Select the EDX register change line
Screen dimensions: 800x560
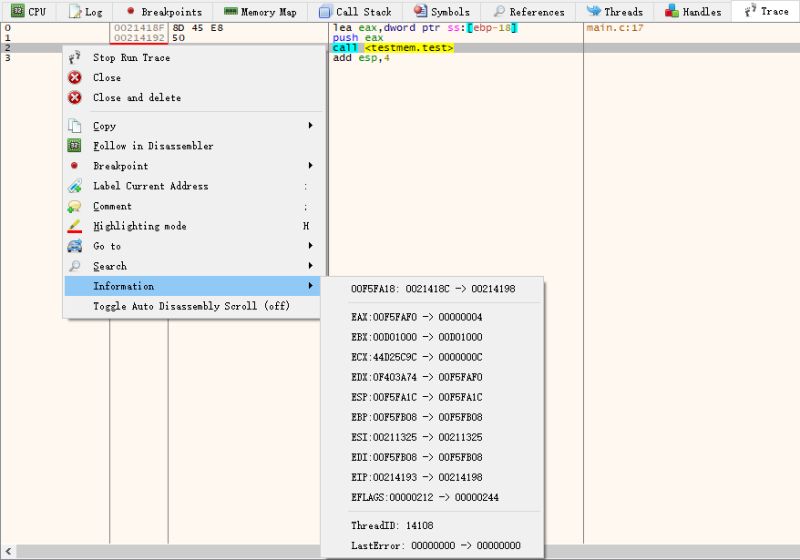pyautogui.click(x=433, y=377)
